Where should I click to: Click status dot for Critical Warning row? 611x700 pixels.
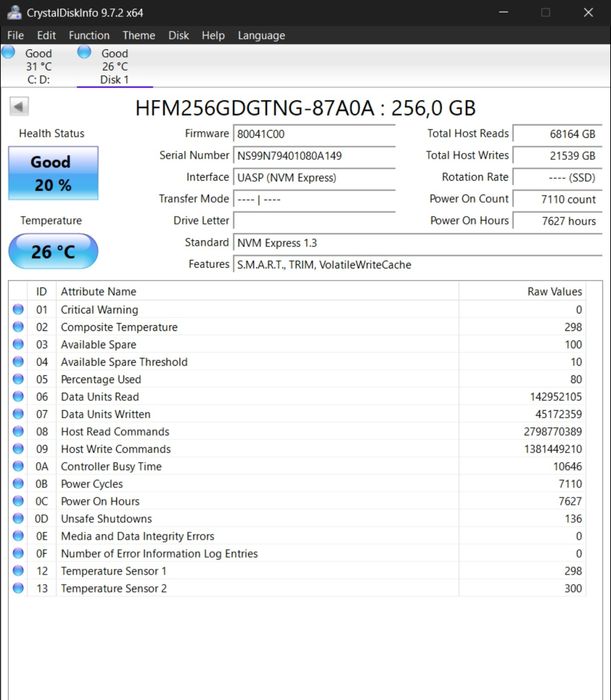(18, 309)
